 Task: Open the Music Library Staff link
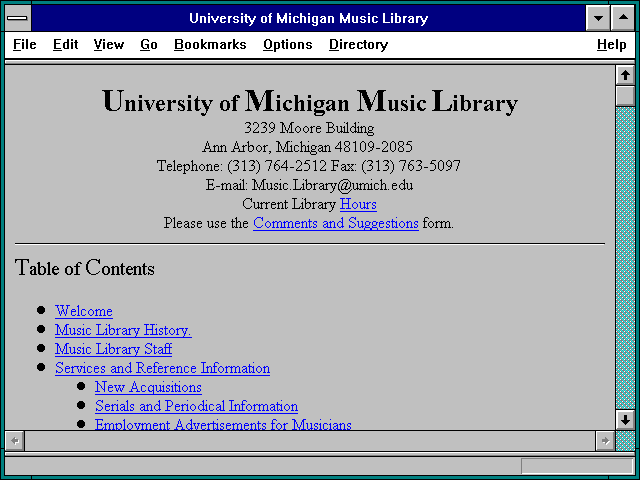(113, 349)
